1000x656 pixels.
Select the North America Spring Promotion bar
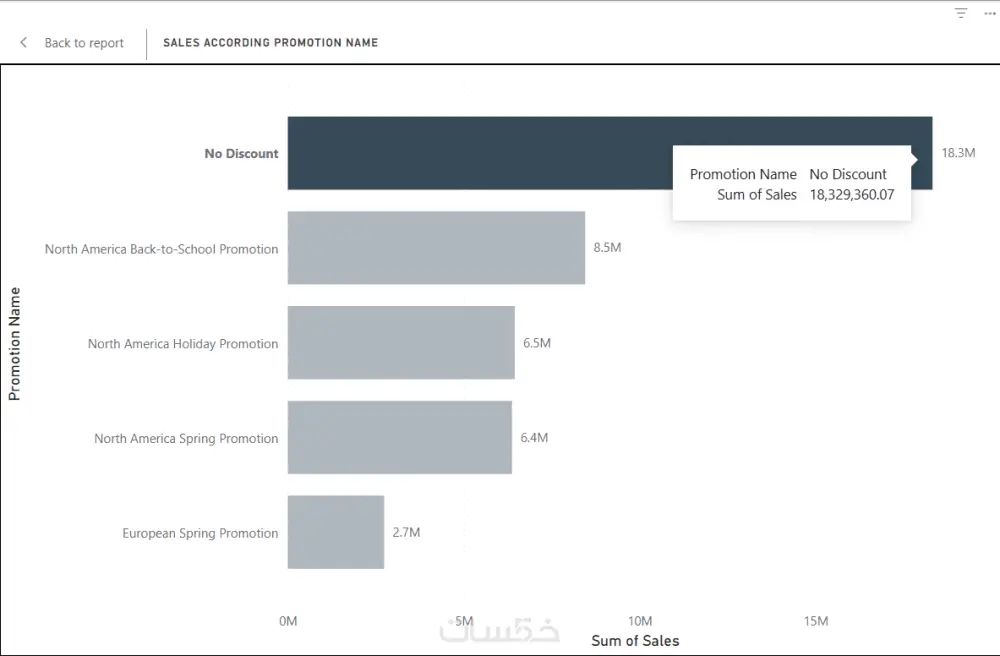click(x=398, y=437)
